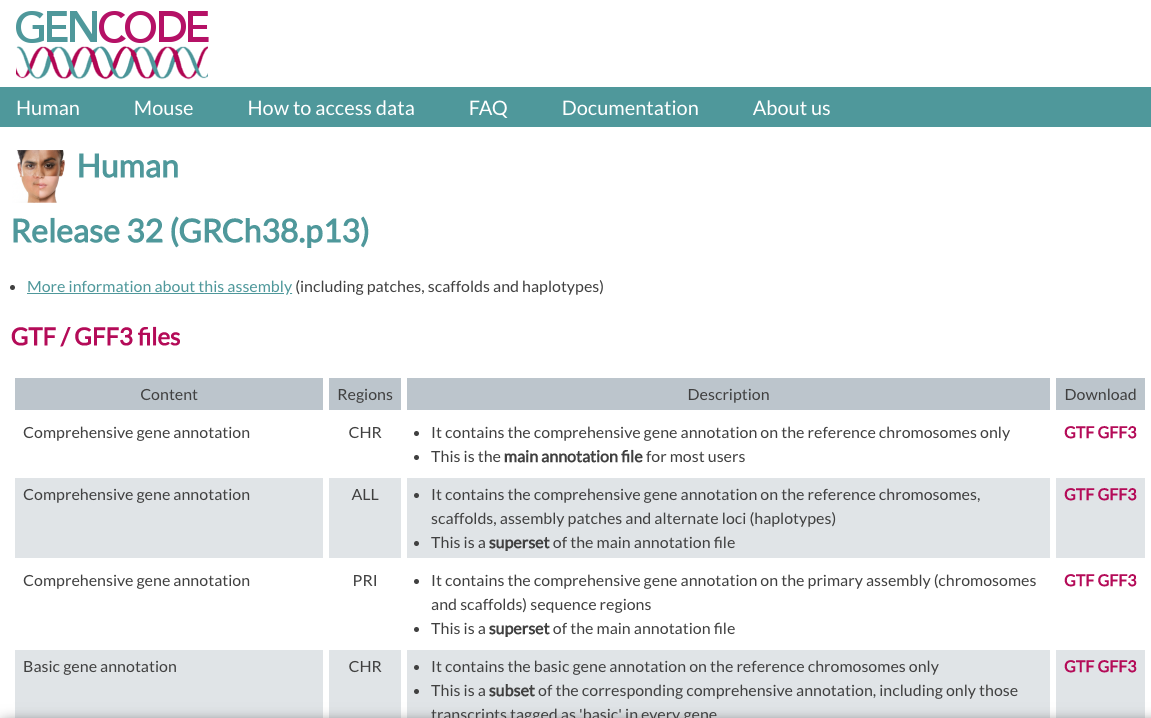1151x718 pixels.
Task: Open the Human menu in the navigation bar
Action: 48,108
